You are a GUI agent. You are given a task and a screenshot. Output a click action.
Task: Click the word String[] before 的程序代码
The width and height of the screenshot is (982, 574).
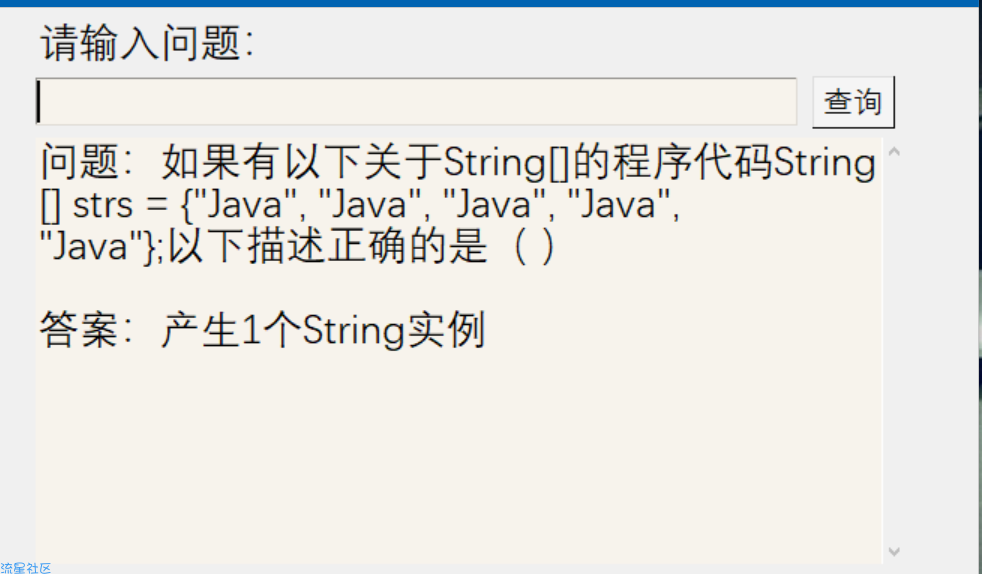(x=506, y=163)
